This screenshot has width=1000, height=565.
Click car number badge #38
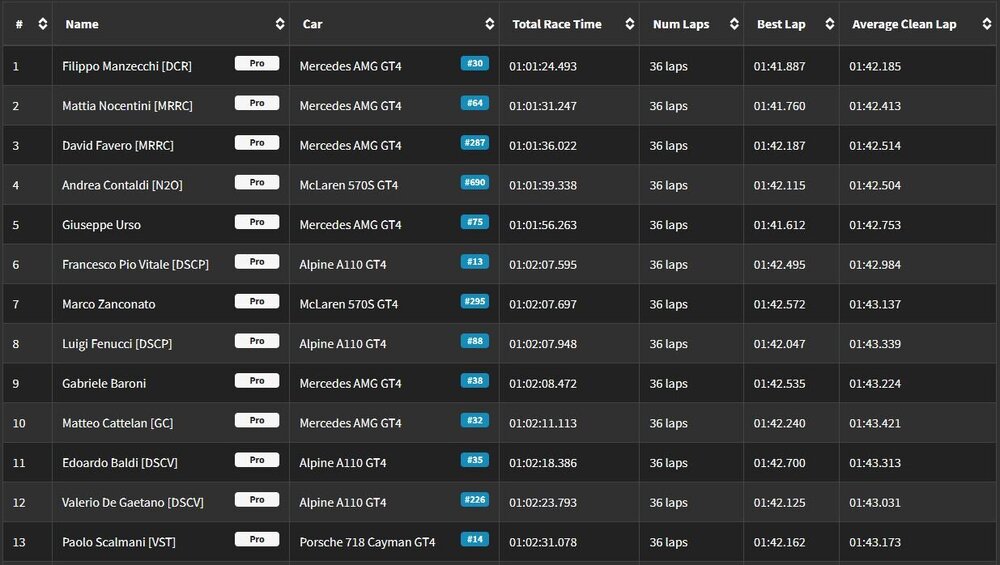474,381
